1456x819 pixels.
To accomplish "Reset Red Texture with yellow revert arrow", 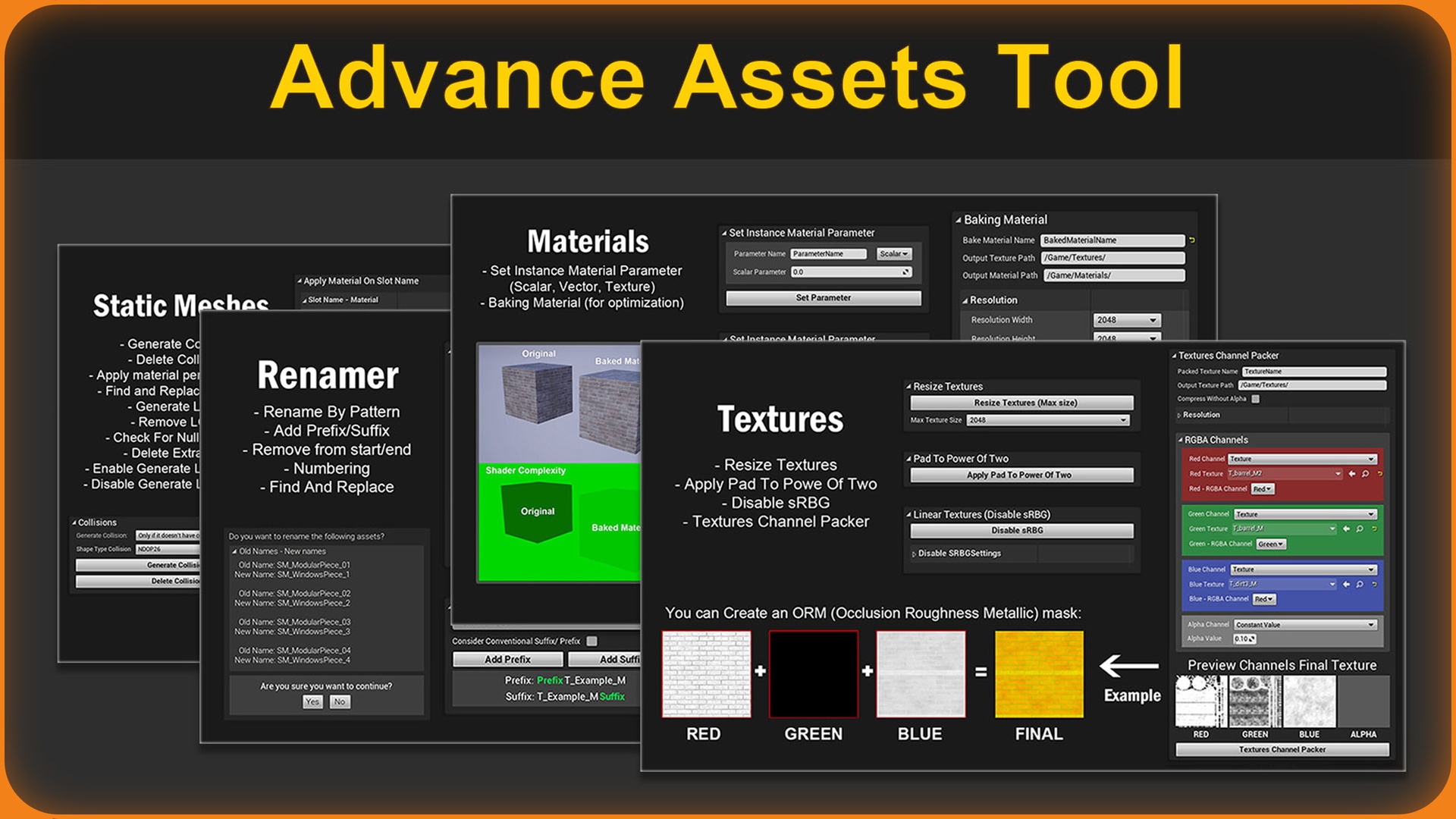I will [1379, 474].
